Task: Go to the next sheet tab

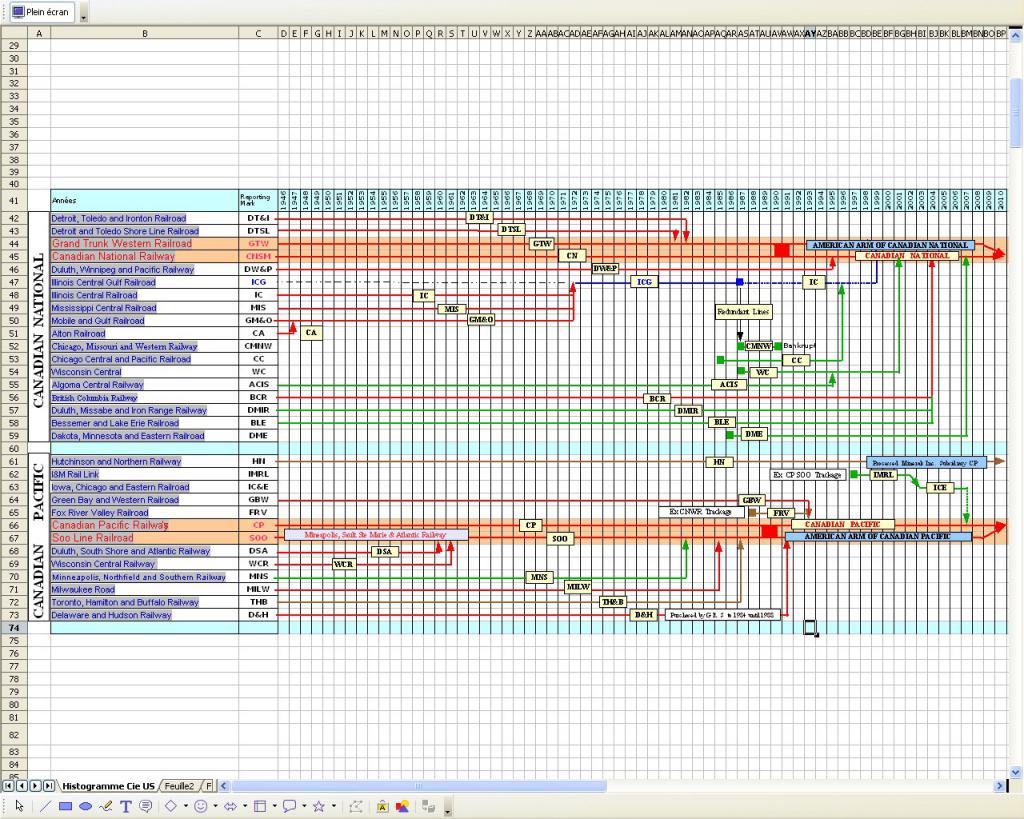Action: click(x=35, y=786)
